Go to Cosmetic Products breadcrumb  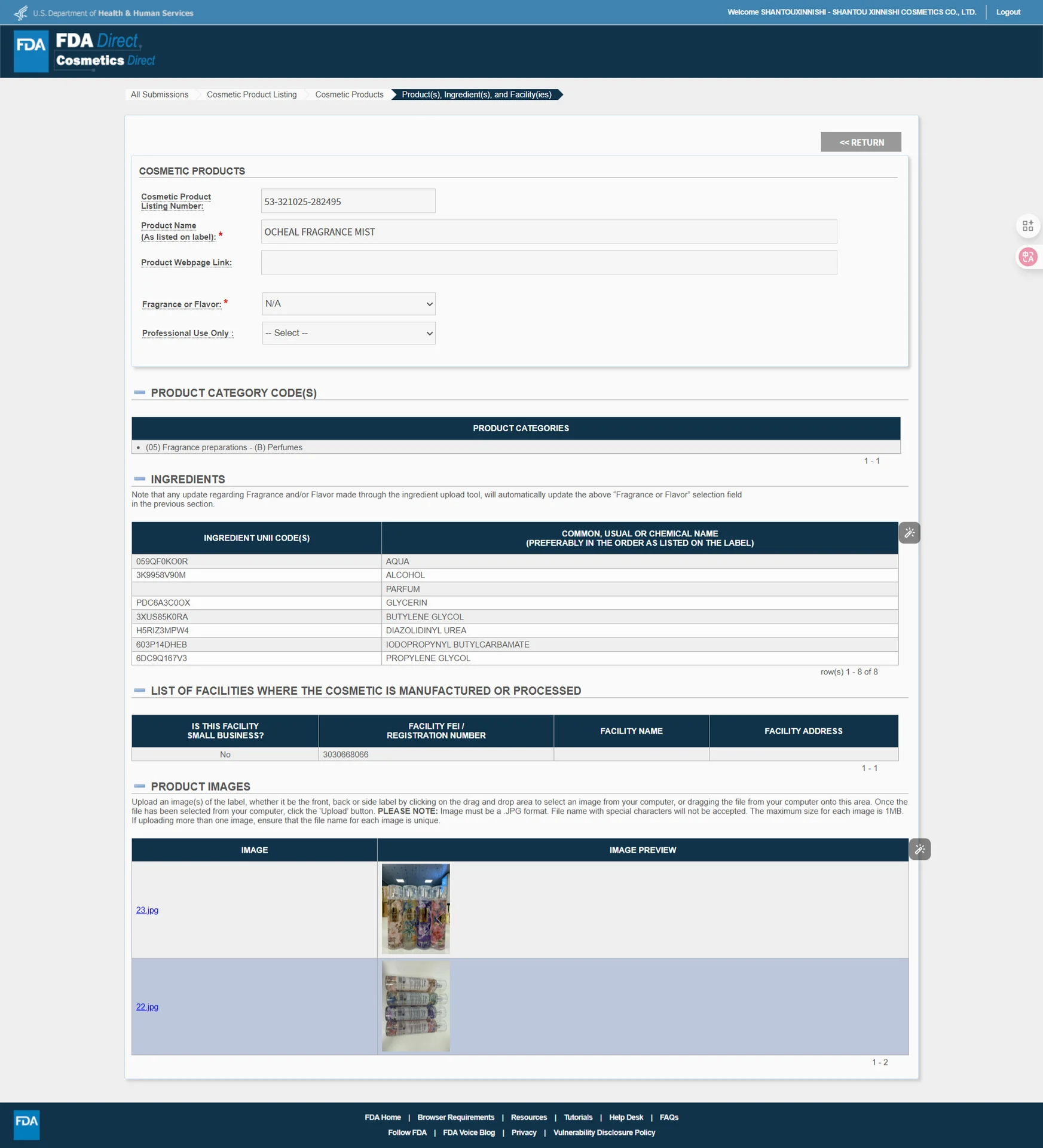pos(349,94)
